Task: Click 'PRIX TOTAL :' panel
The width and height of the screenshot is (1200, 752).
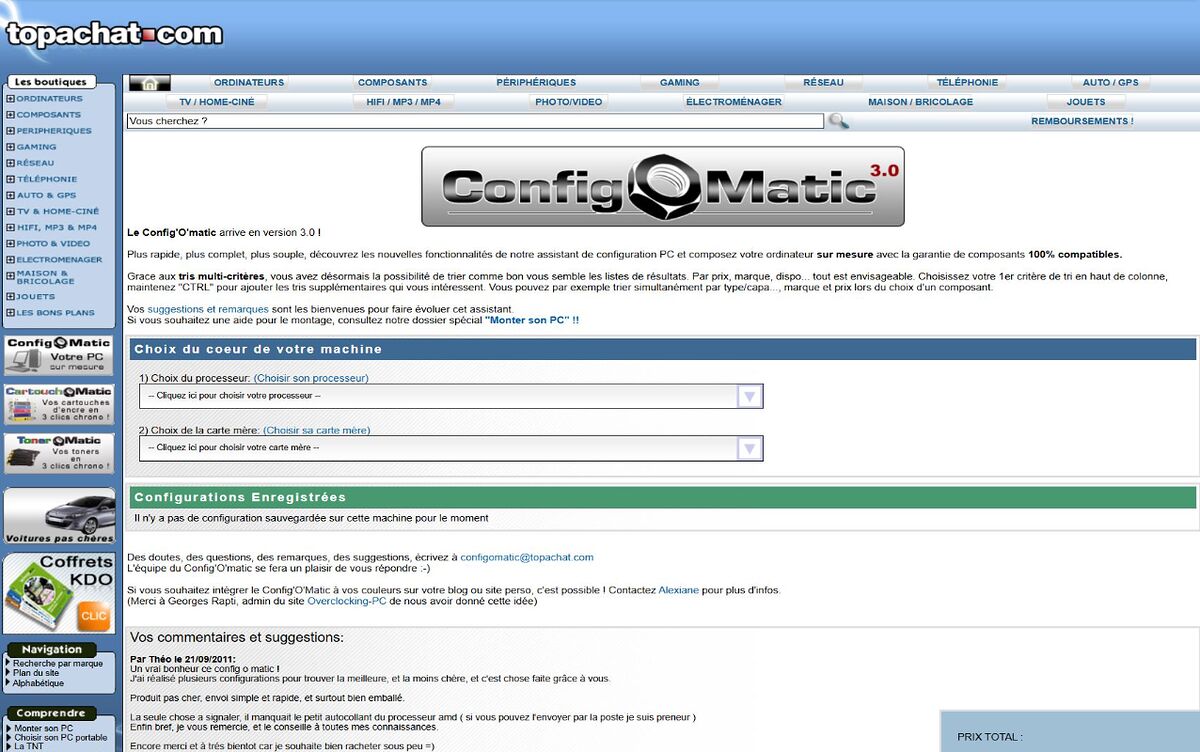Action: tap(1070, 731)
